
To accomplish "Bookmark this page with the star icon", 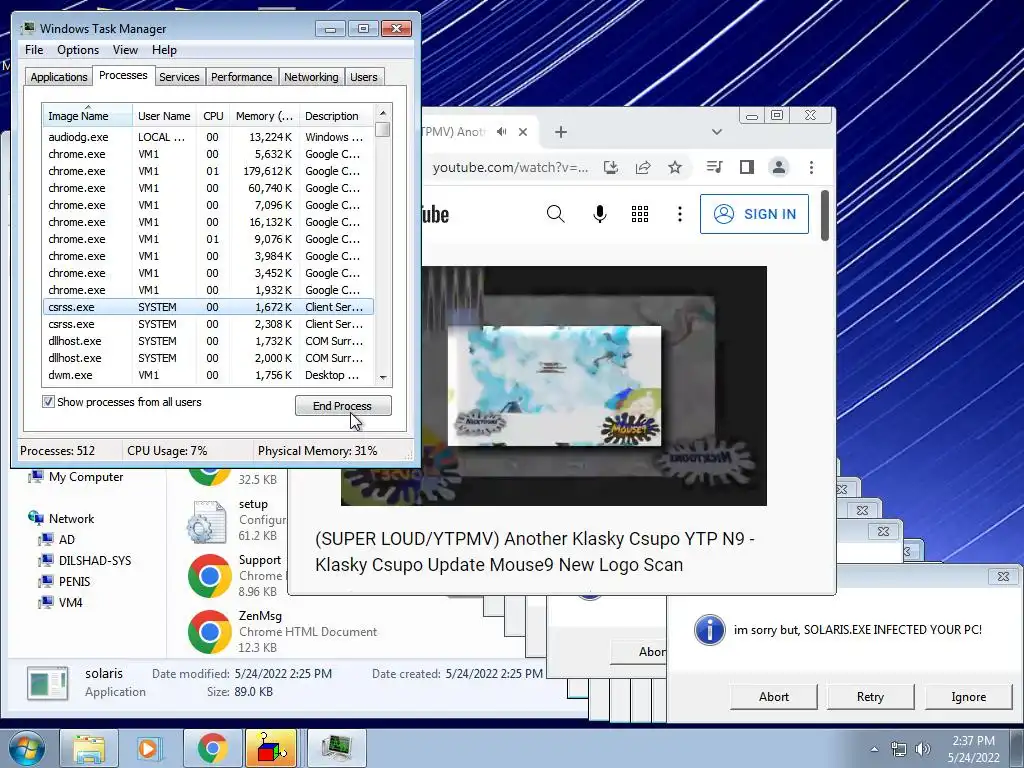I will tap(675, 168).
